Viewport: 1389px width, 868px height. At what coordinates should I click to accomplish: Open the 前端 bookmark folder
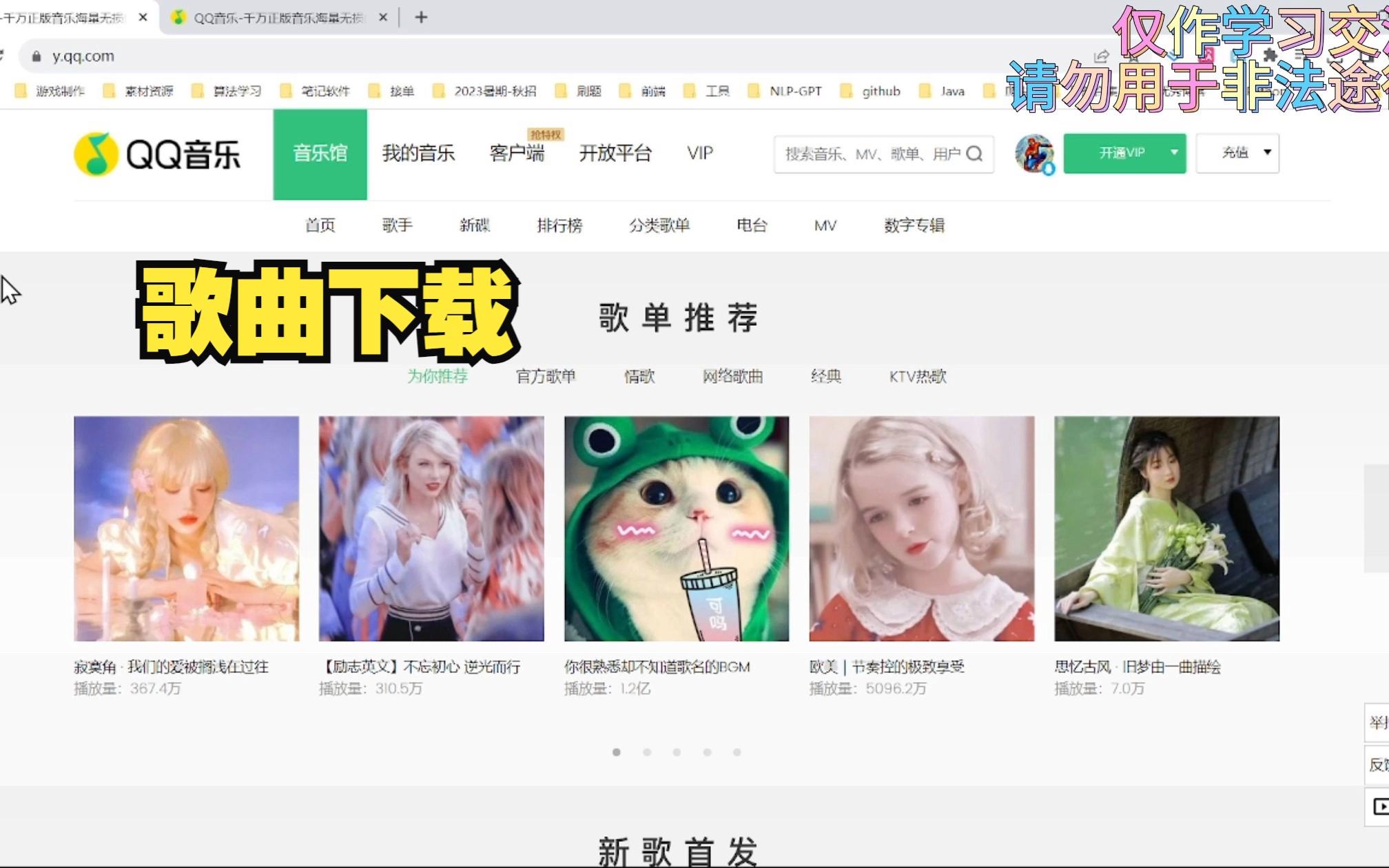pos(643,91)
